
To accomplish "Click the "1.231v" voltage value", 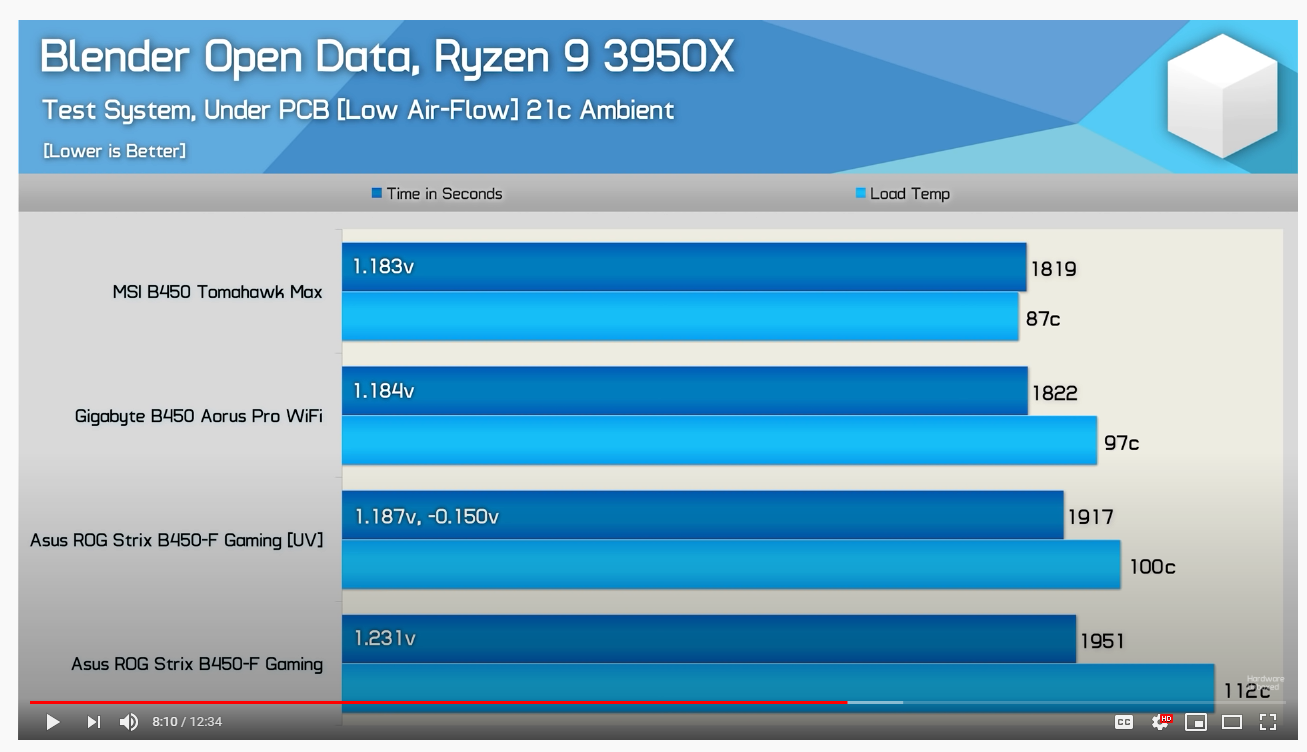I will 385,638.
